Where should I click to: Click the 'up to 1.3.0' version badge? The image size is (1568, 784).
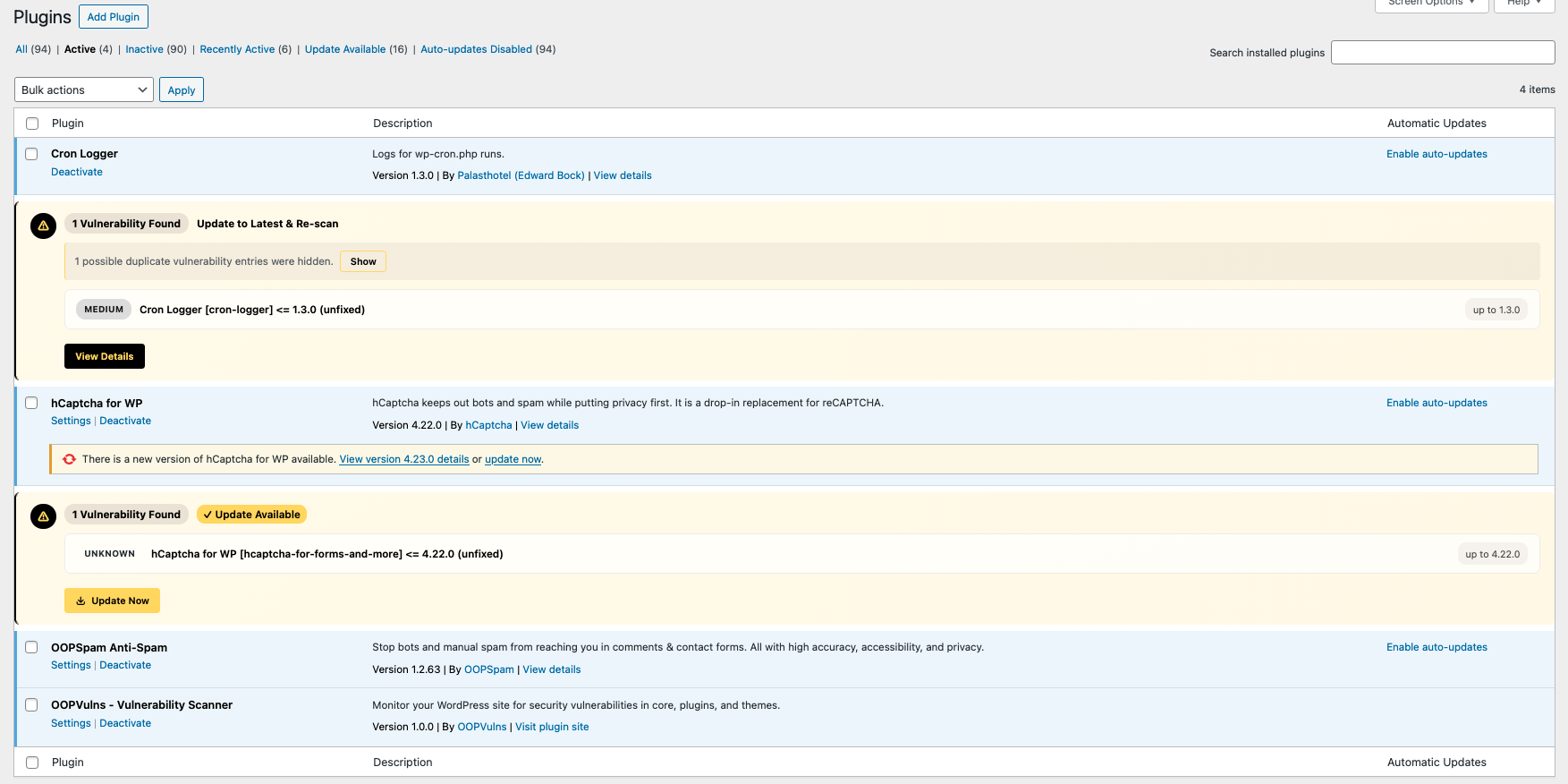[1496, 310]
